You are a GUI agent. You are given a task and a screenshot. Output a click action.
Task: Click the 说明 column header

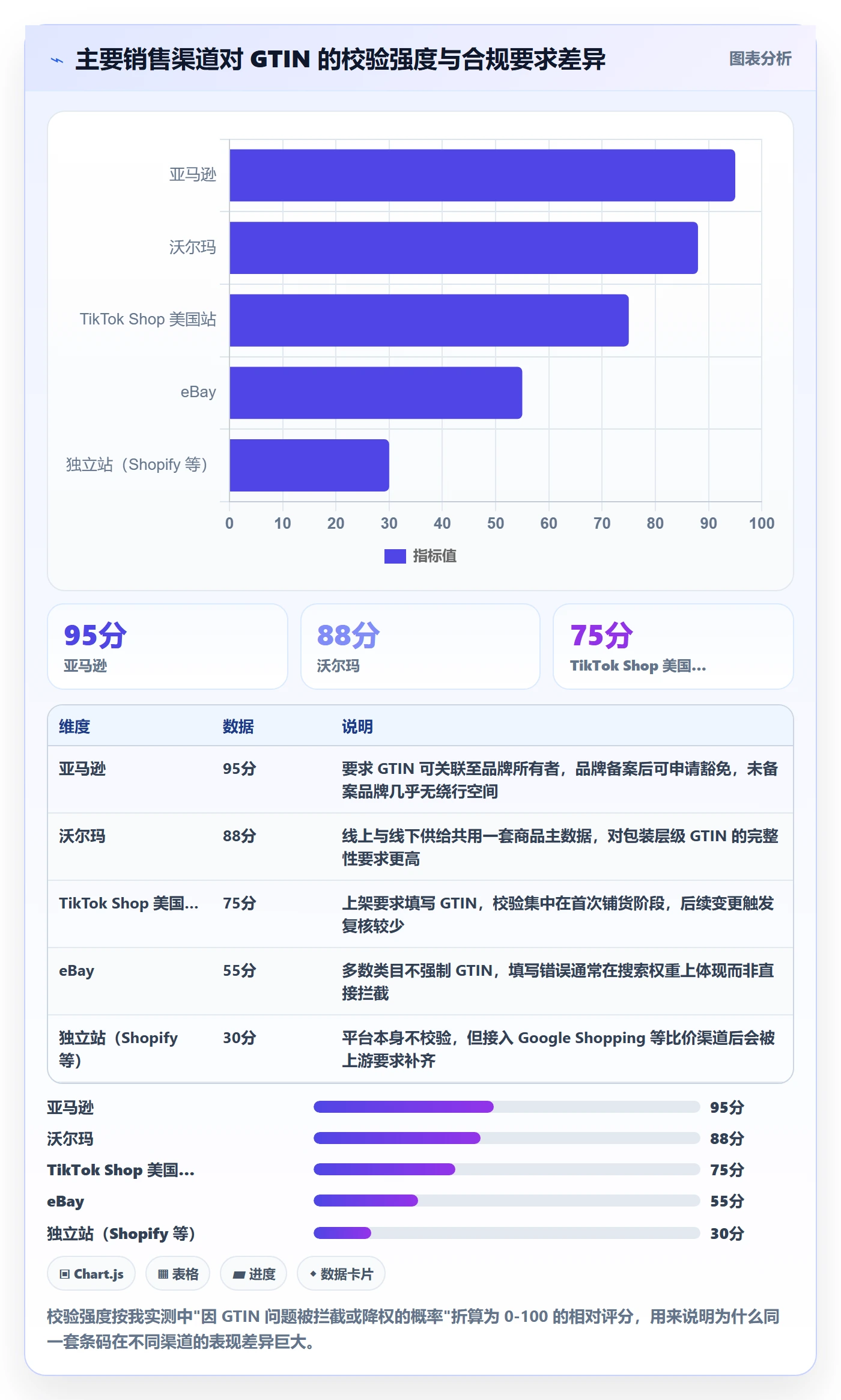[357, 726]
